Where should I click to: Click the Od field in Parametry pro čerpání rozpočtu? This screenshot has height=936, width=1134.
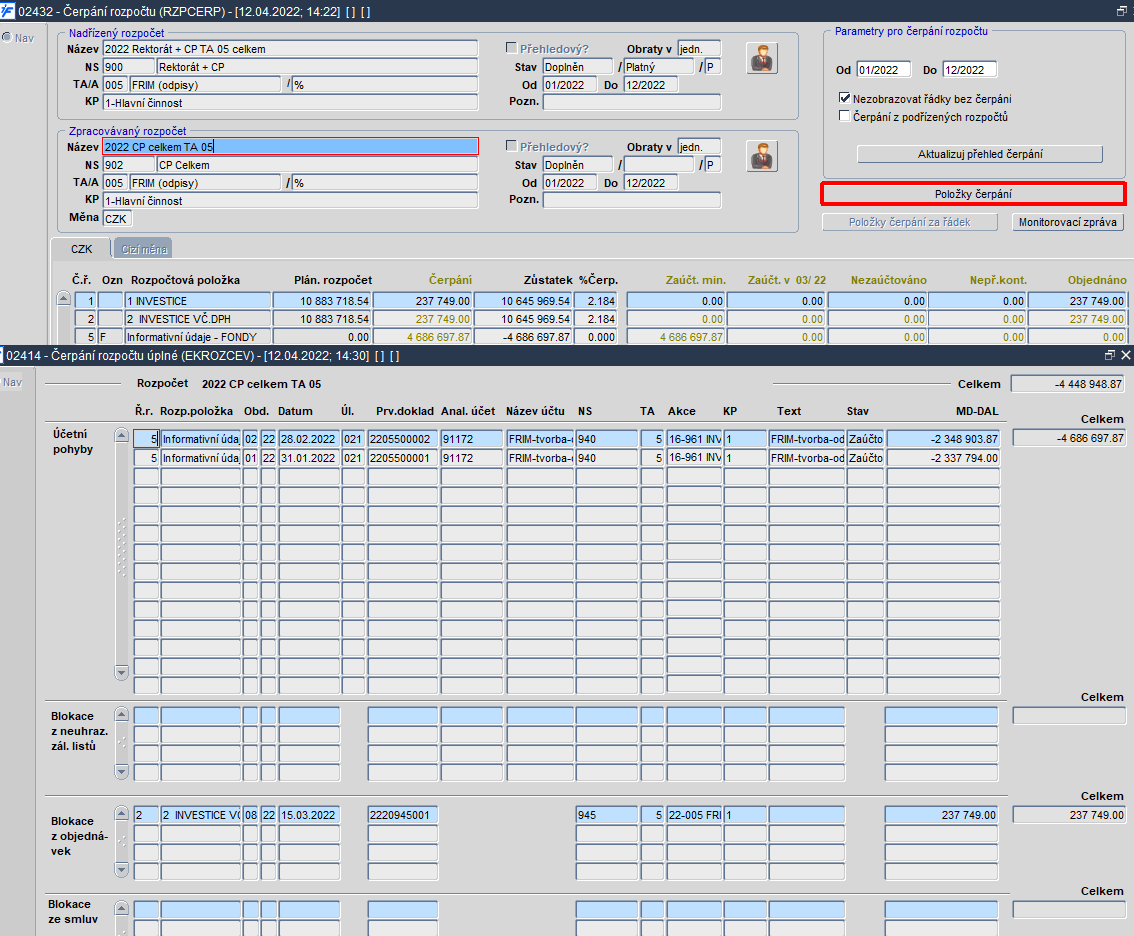pos(883,70)
